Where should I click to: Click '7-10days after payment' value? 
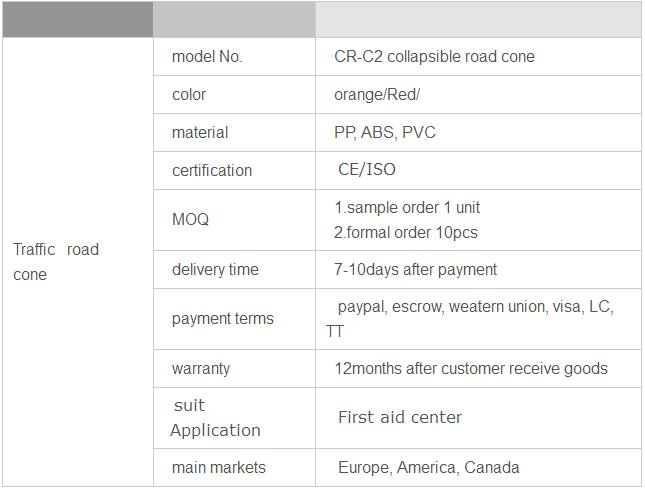pos(415,269)
